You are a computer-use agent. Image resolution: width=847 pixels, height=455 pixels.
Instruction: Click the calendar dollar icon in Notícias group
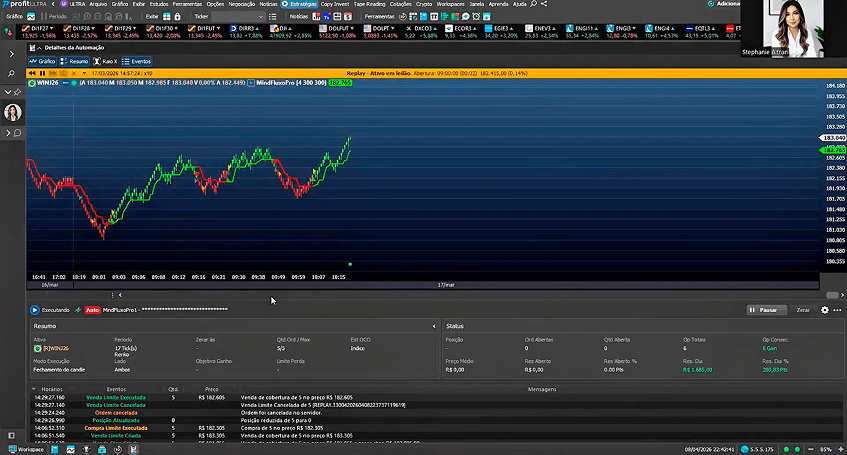pos(348,17)
